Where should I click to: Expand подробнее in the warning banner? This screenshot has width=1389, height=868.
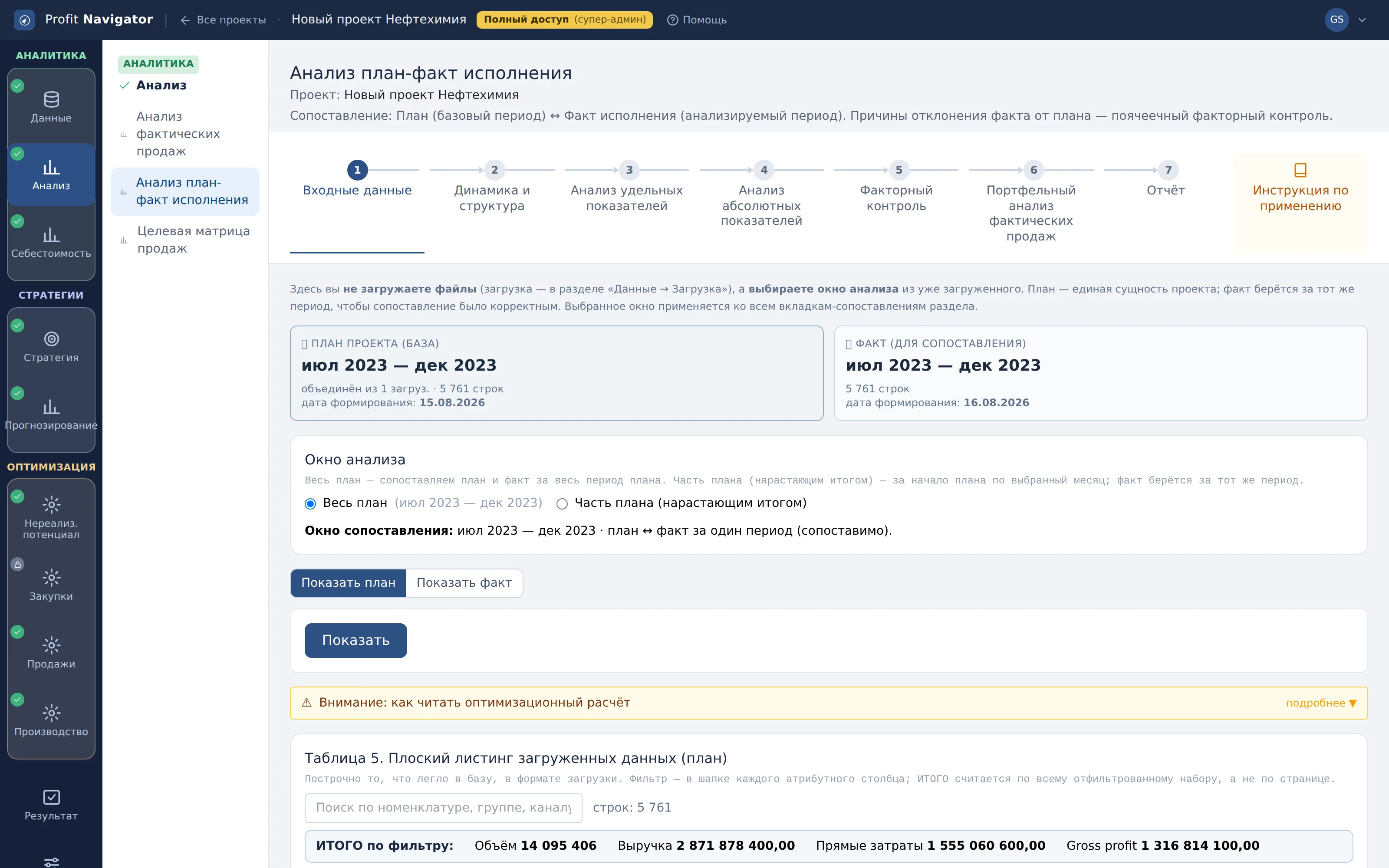click(x=1321, y=703)
